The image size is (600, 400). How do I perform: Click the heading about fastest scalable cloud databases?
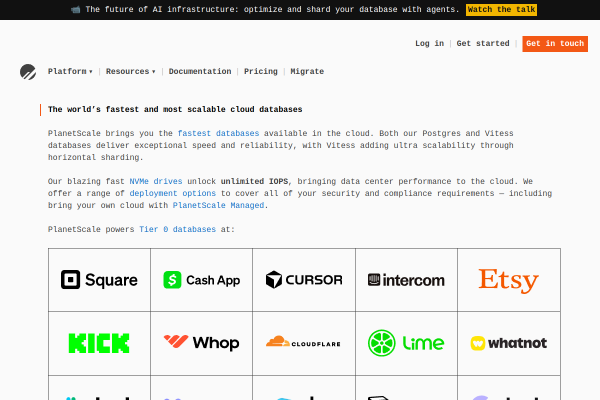[x=175, y=109]
